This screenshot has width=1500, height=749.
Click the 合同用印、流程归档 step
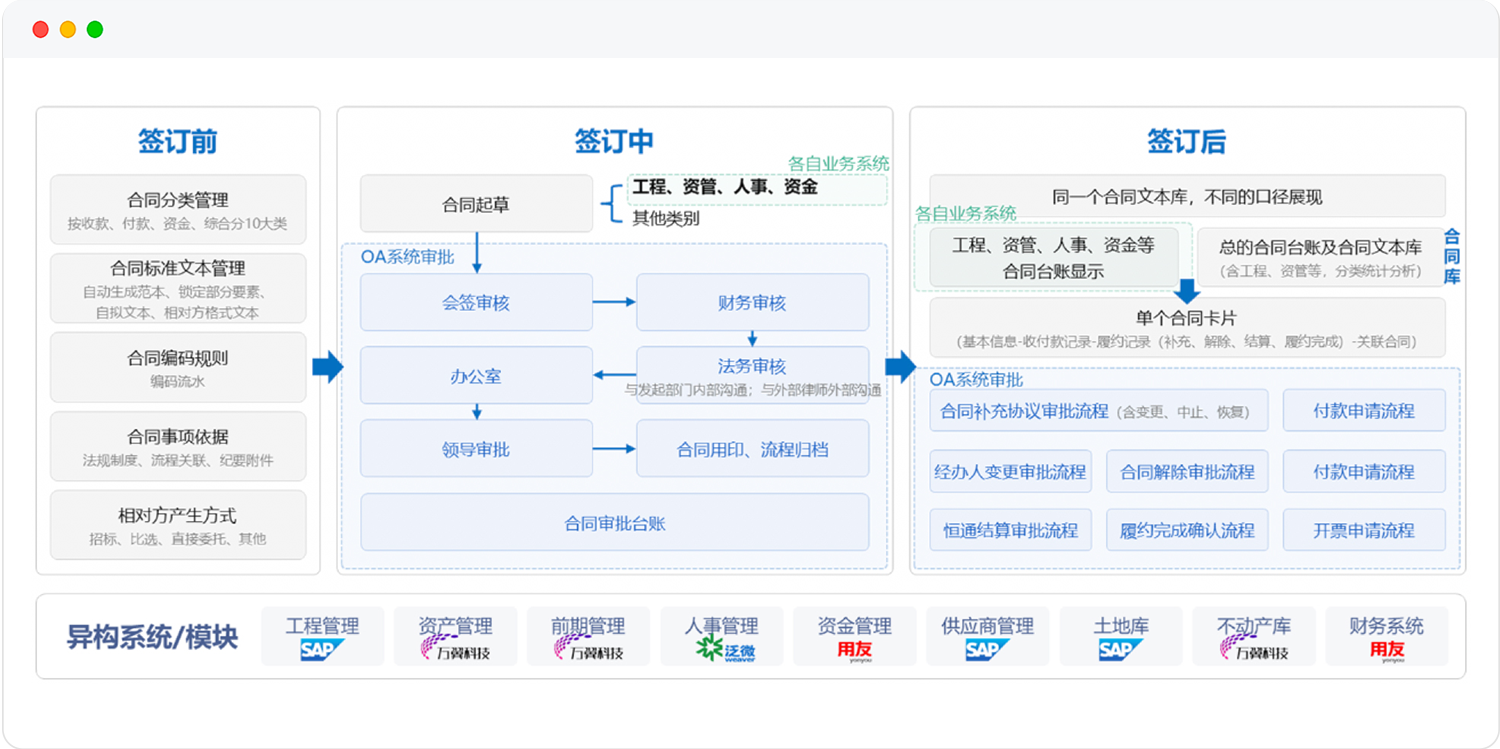point(753,449)
